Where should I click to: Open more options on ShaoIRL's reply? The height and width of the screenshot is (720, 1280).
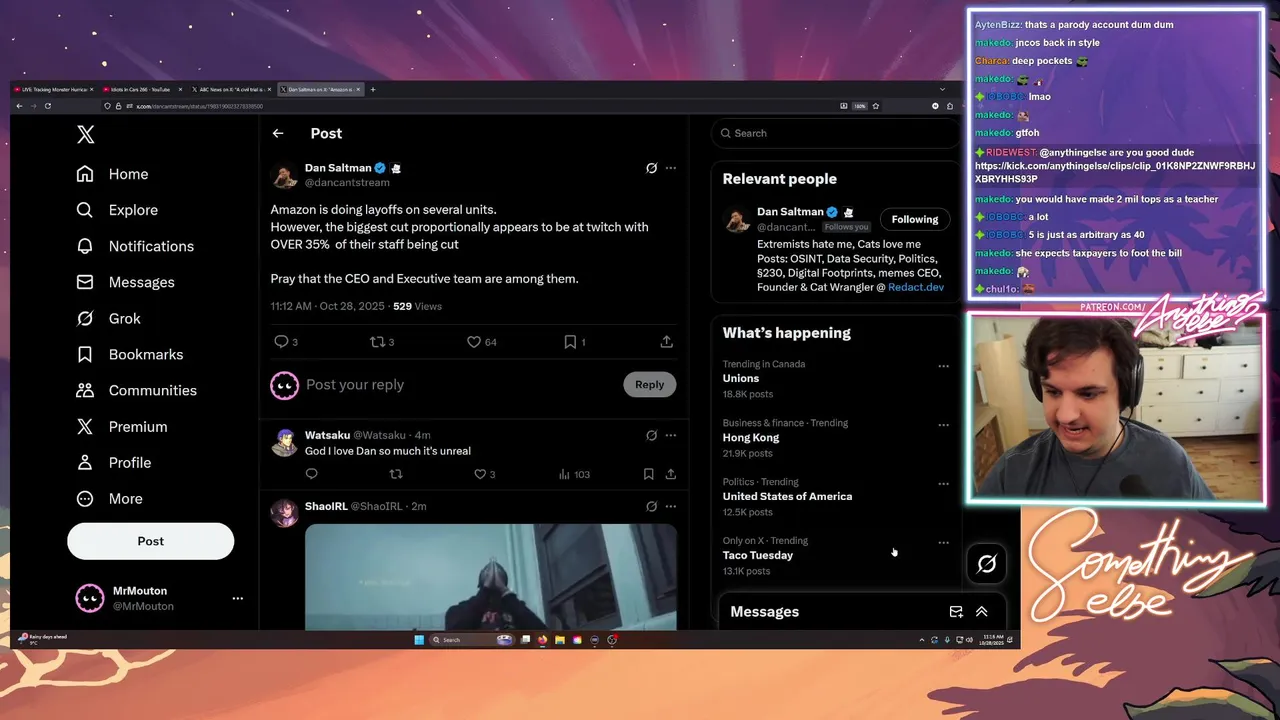click(671, 506)
